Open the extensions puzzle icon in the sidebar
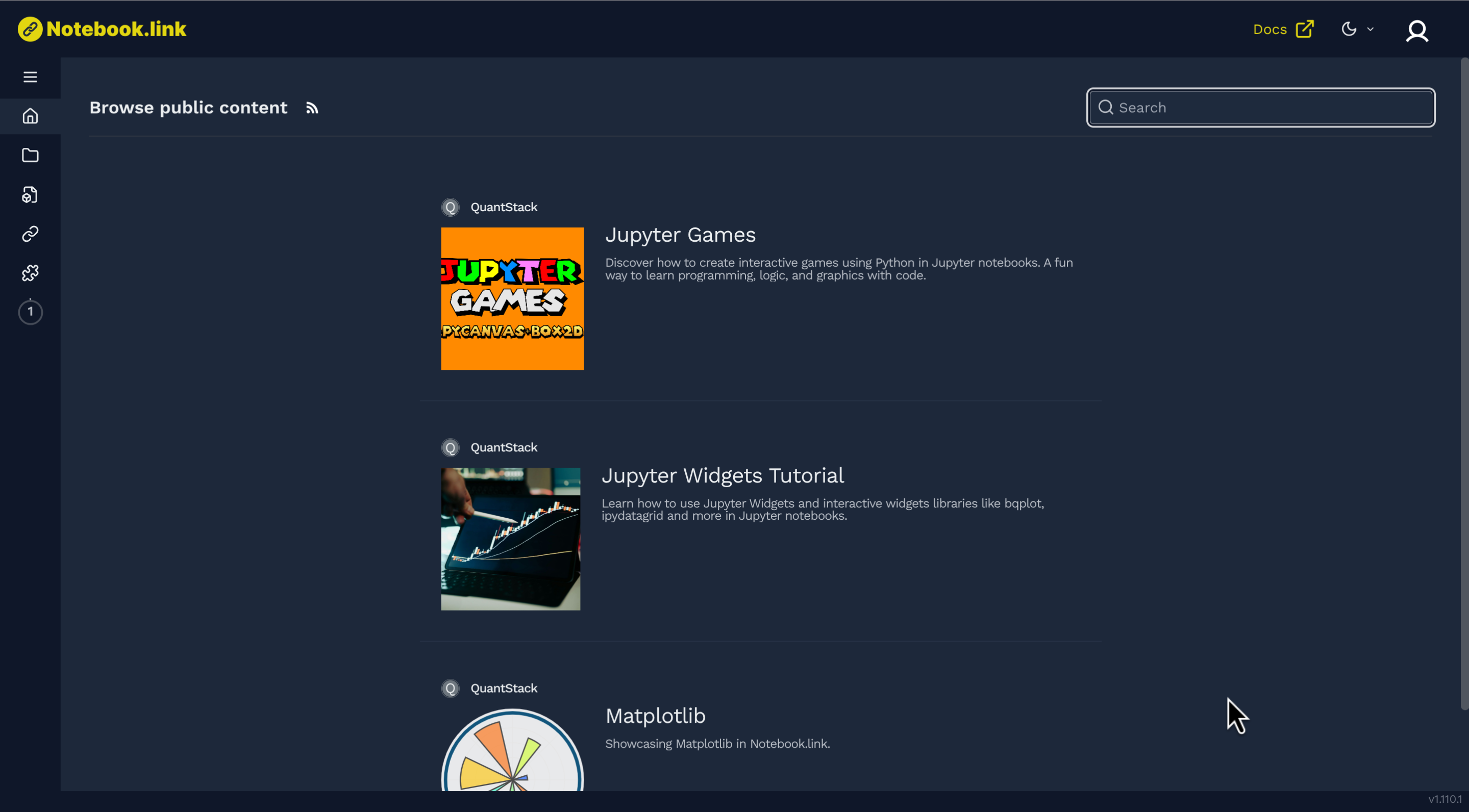Viewport: 1469px width, 812px height. [30, 272]
